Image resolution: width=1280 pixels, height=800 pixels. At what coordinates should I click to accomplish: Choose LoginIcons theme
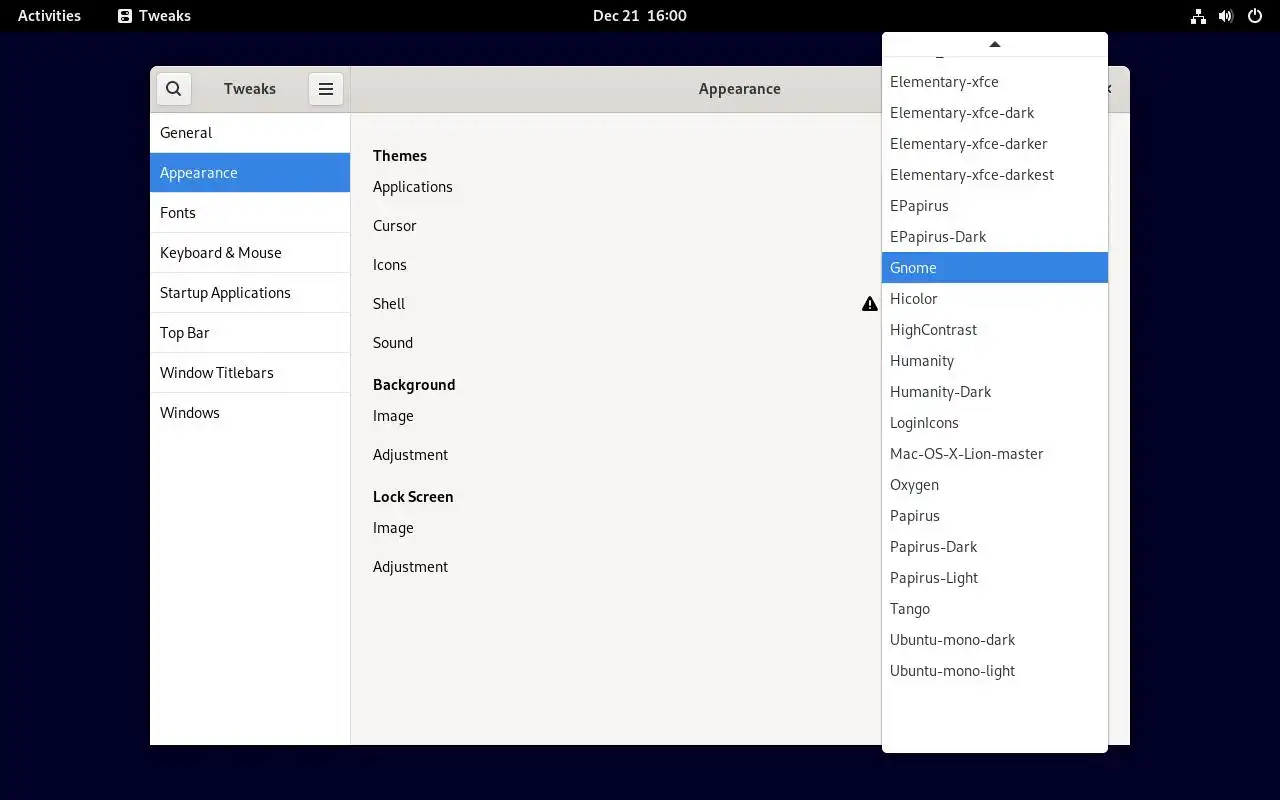pos(995,422)
